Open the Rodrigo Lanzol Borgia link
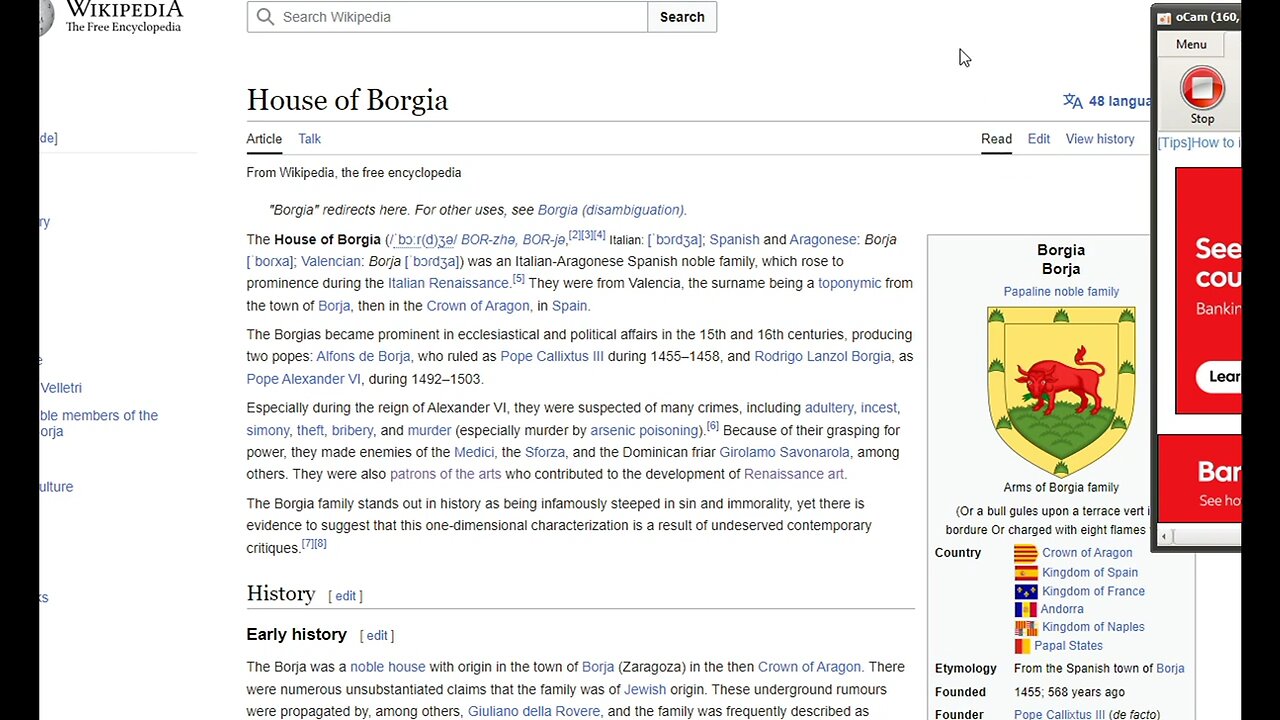This screenshot has height=720, width=1280. click(822, 356)
